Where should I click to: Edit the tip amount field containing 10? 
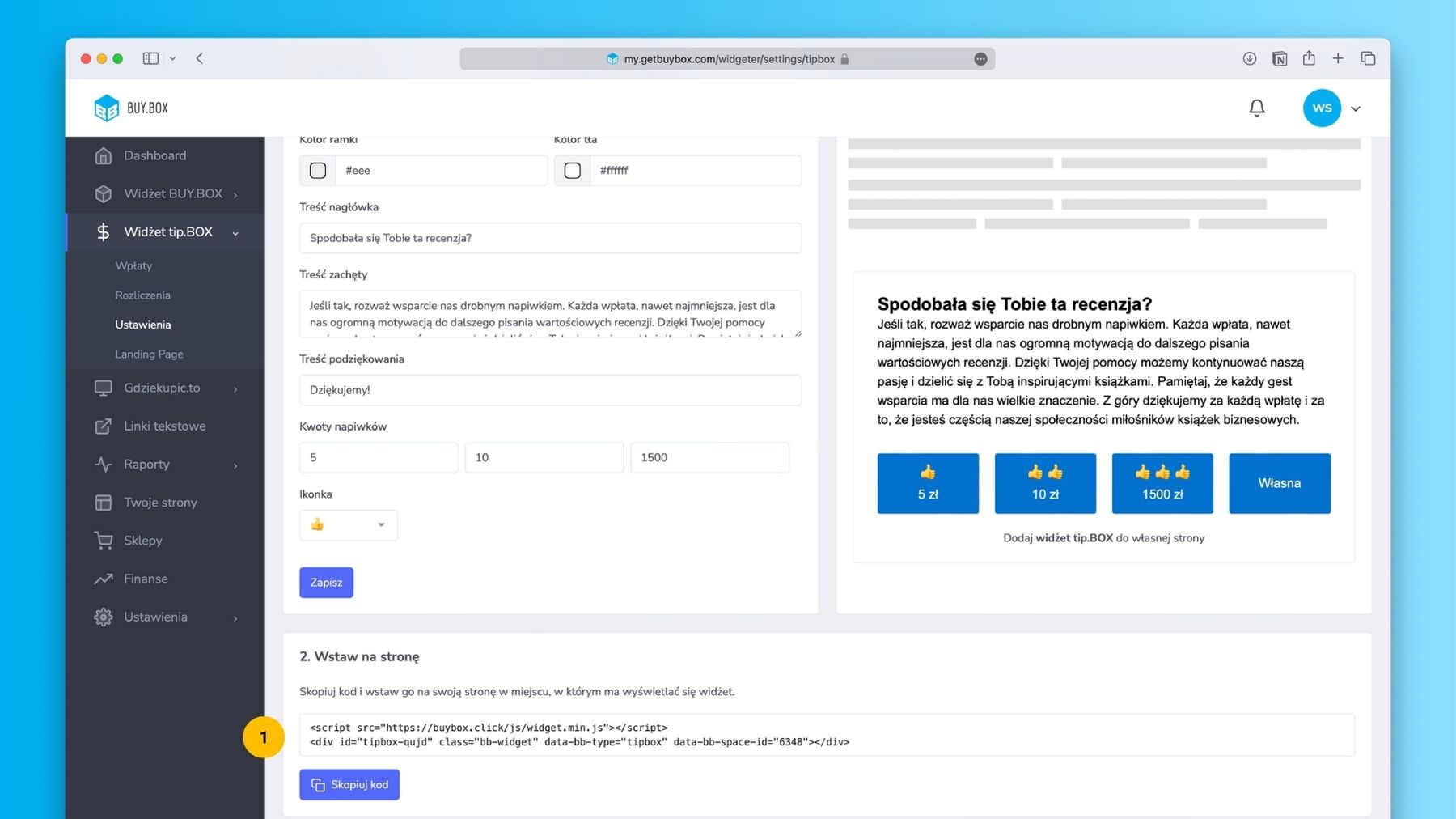tap(544, 457)
